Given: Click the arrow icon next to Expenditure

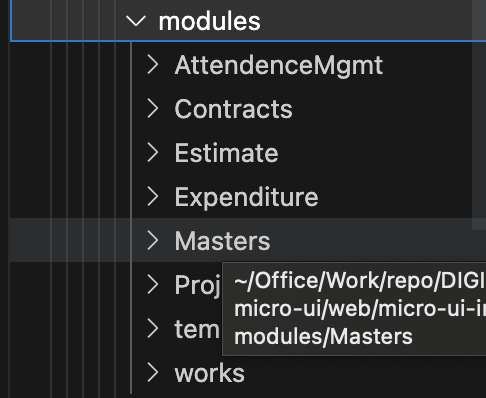Looking at the screenshot, I should pyautogui.click(x=153, y=197).
